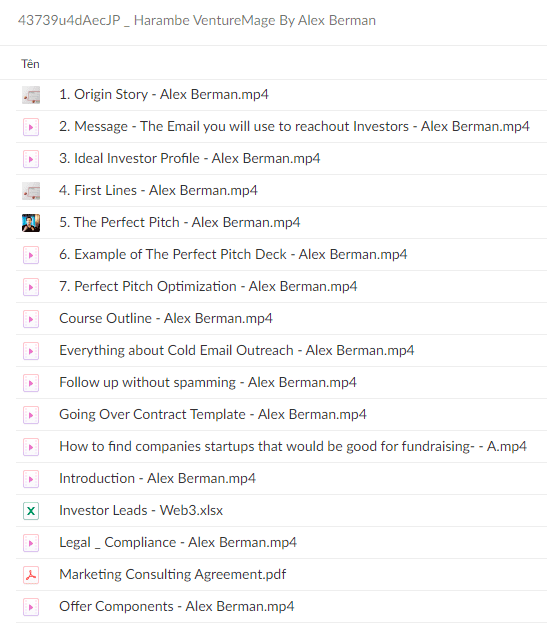Click the Harambe VentureMage folder title
Image resolution: width=547 pixels, height=628 pixels.
pyautogui.click(x=197, y=20)
